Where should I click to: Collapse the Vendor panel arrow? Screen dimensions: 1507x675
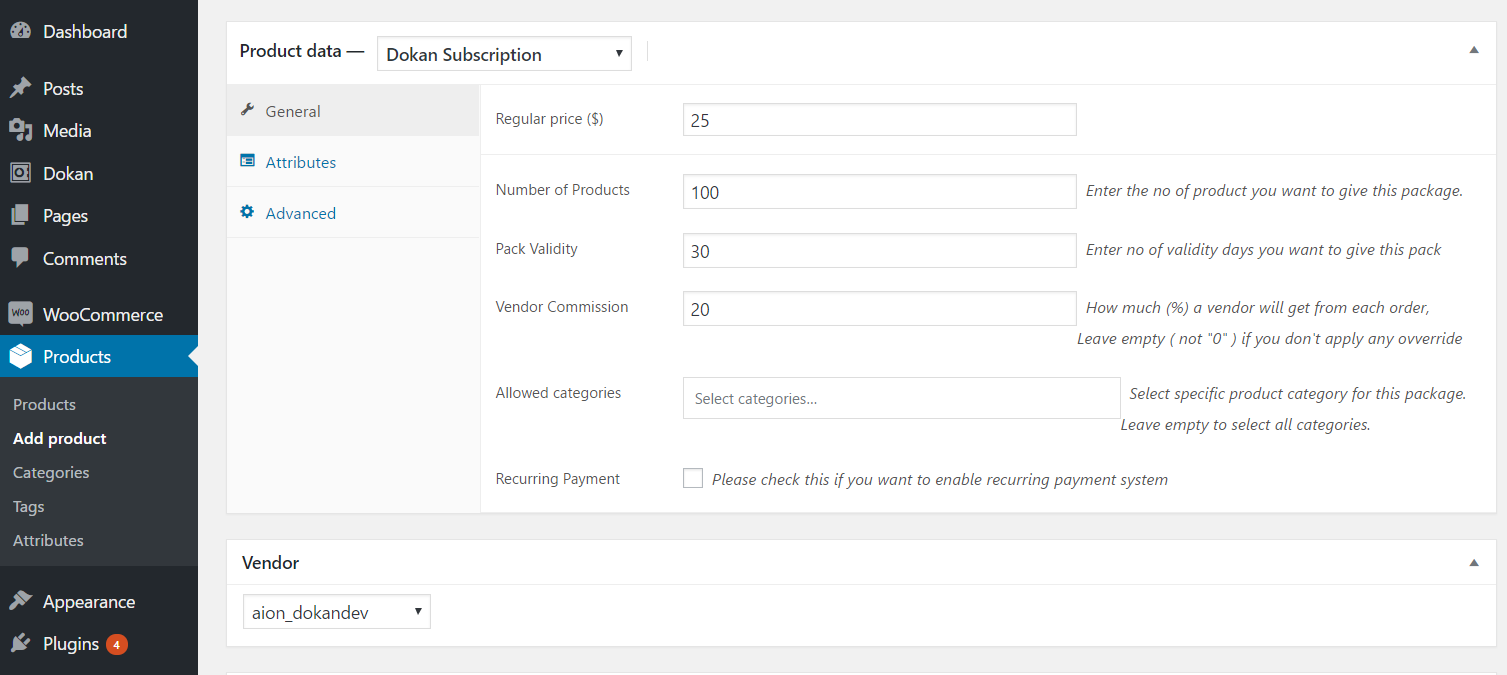click(x=1474, y=563)
